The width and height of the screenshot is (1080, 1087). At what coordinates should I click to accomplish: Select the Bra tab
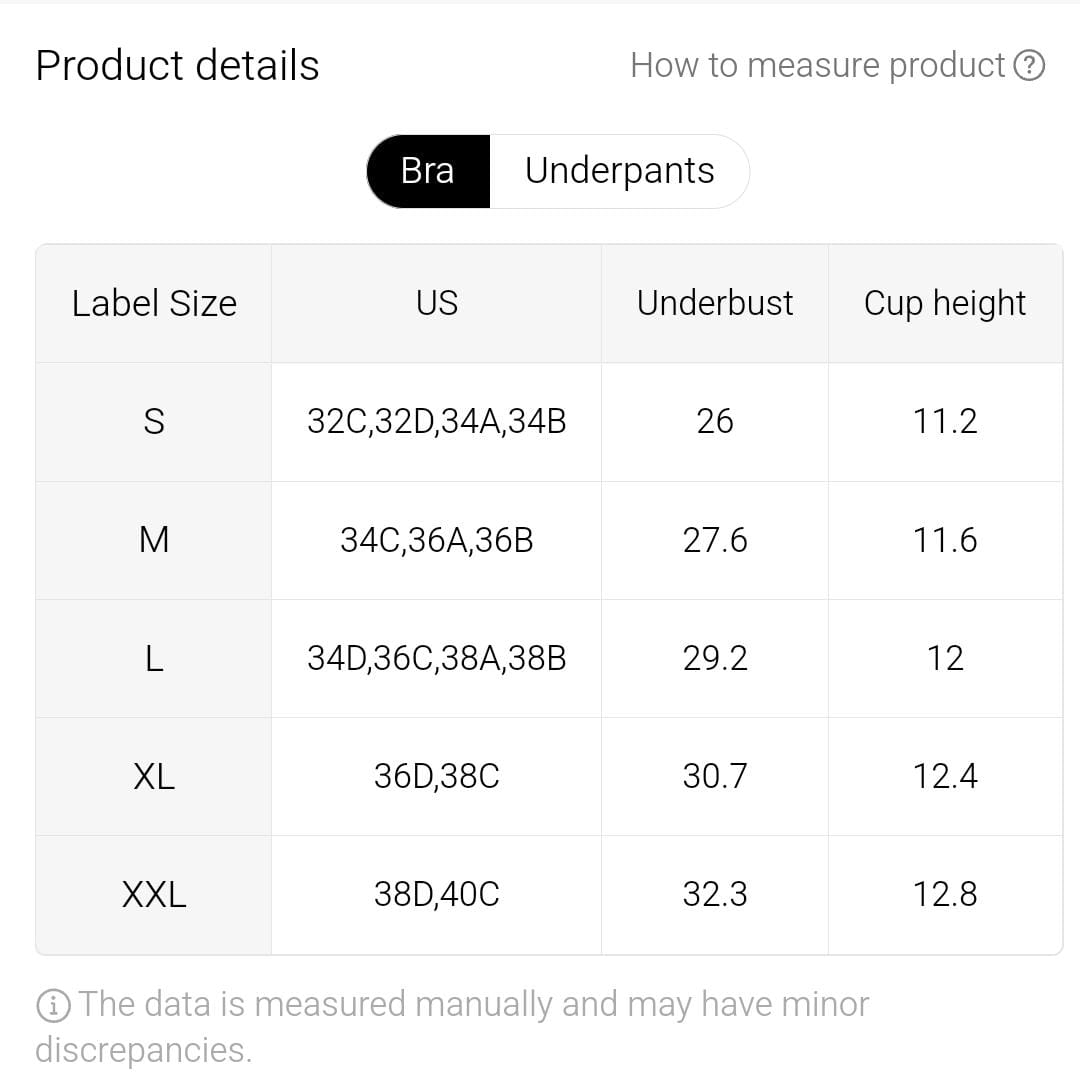pyautogui.click(x=428, y=171)
